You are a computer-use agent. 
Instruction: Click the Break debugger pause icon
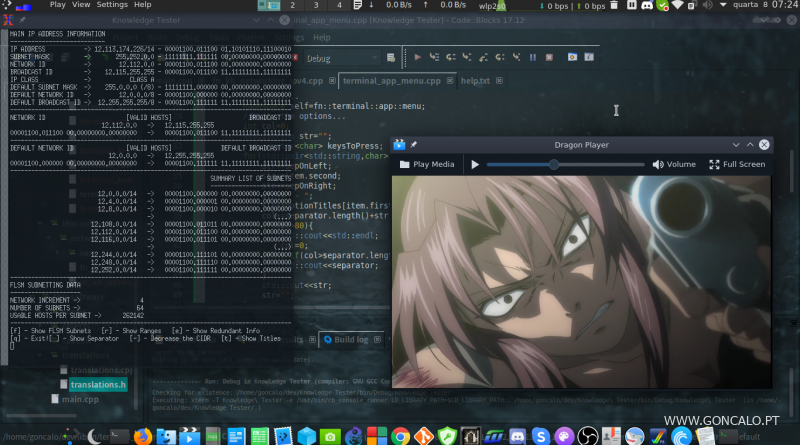[534, 58]
